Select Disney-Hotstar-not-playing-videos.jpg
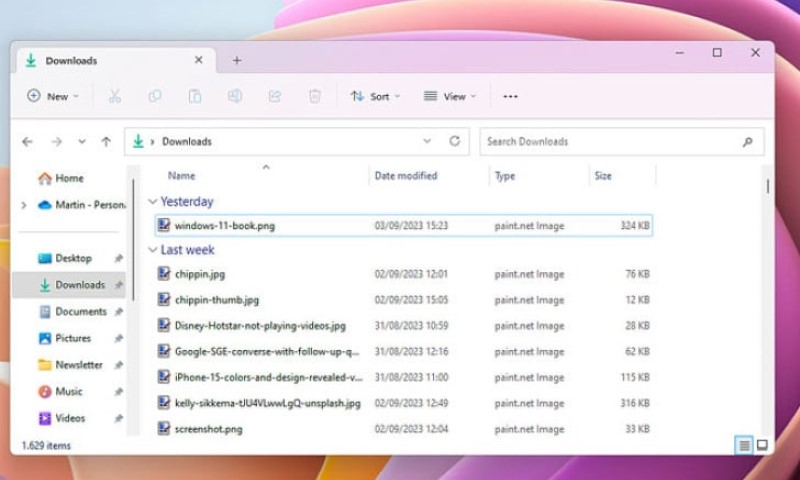Screen dimensions: 800x480 tap(403, 325)
